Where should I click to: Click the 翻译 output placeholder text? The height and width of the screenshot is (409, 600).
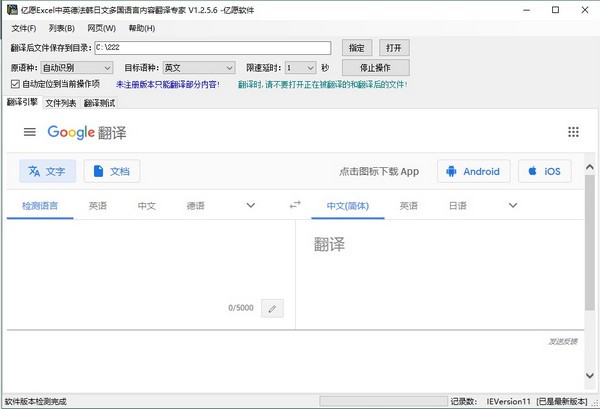[329, 245]
